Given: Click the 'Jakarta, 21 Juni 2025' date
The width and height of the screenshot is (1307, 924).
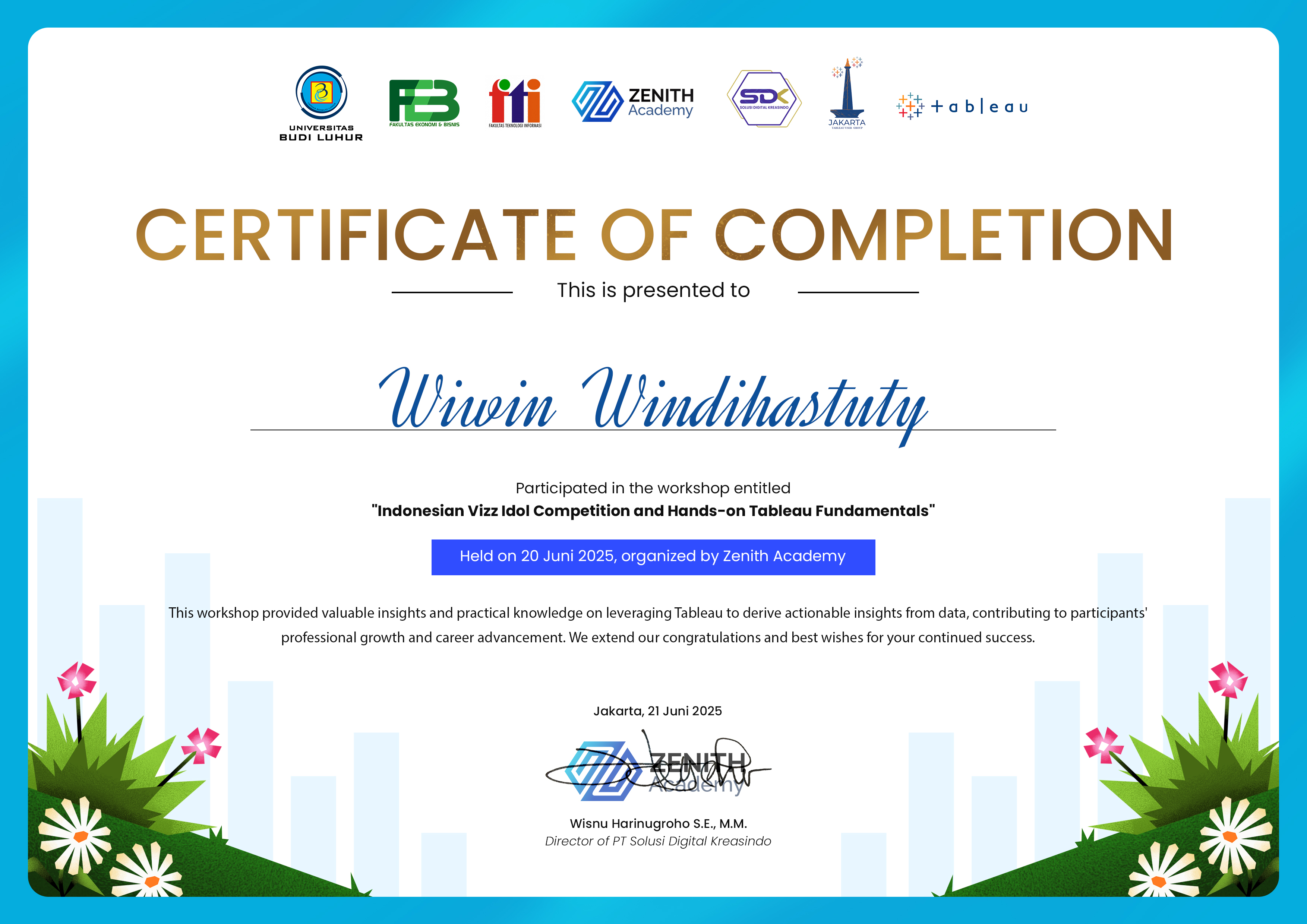Looking at the screenshot, I should (657, 711).
